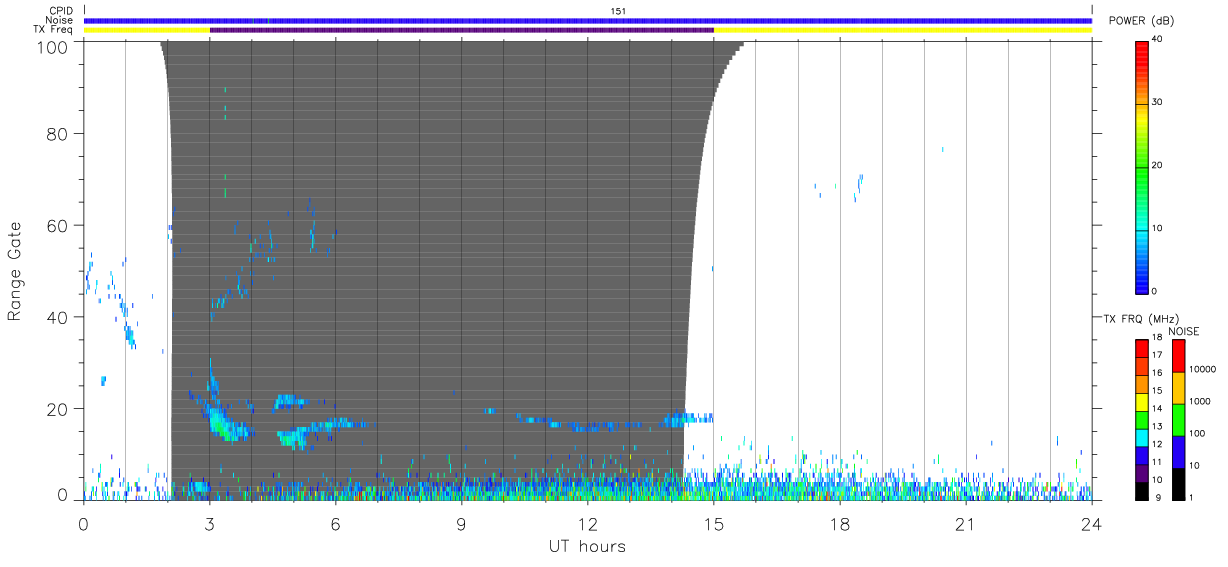The width and height of the screenshot is (1228, 567).
Task: Click the 30 label on power scale
Action: 1157,103
